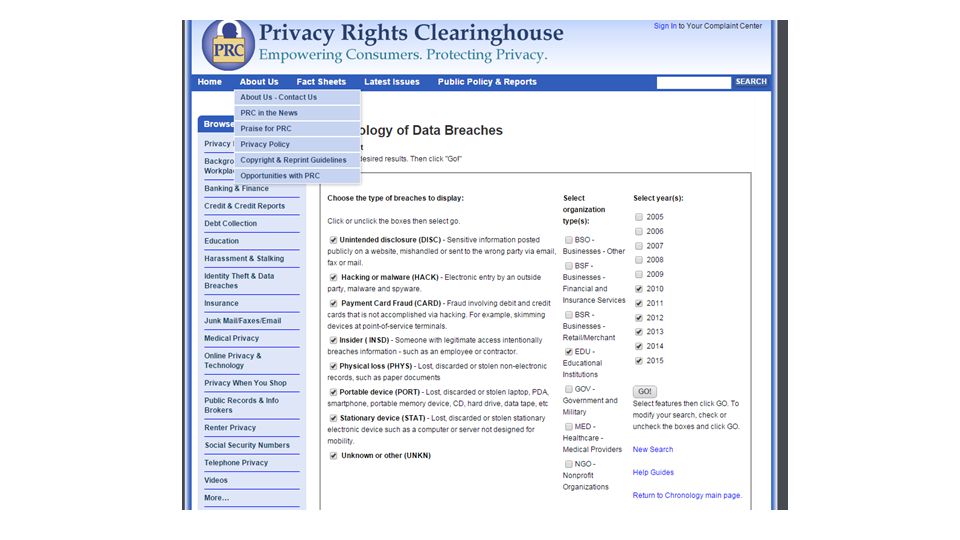Check the NGO Nonprofit Organizations checkbox
The image size is (960, 540).
569,464
